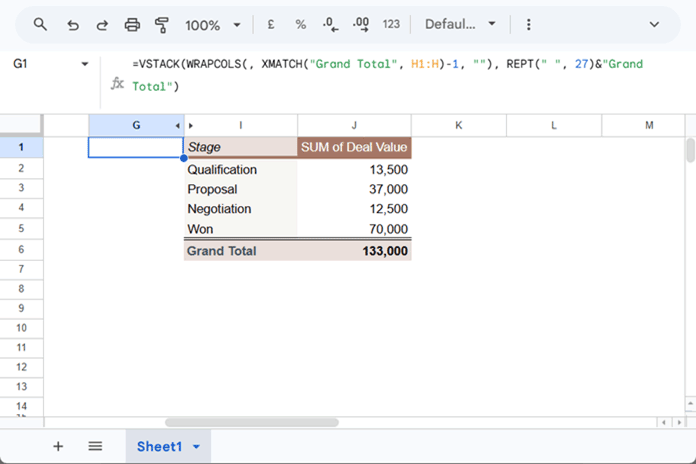Select row 2 header
The image size is (696, 464).
(21, 168)
